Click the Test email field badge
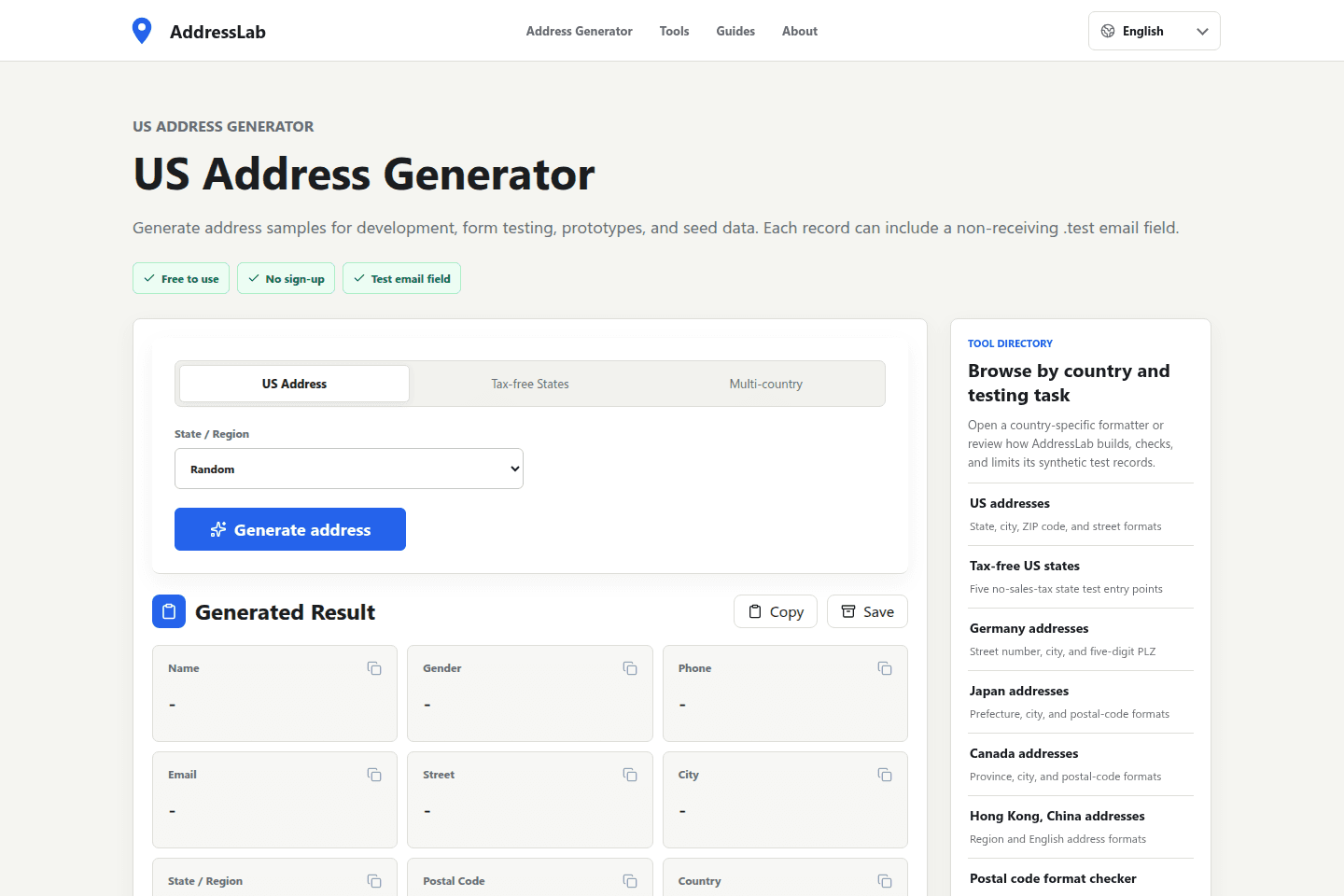 tap(401, 278)
